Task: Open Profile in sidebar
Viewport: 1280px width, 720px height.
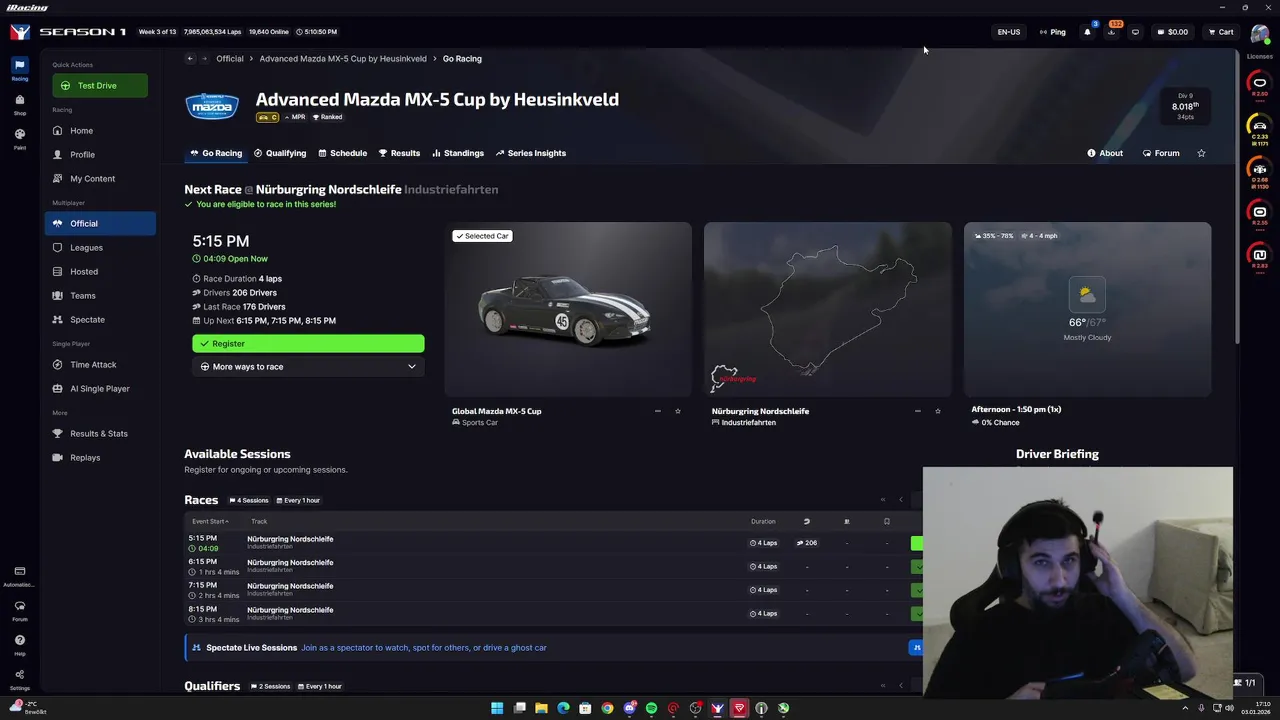Action: [x=100, y=155]
